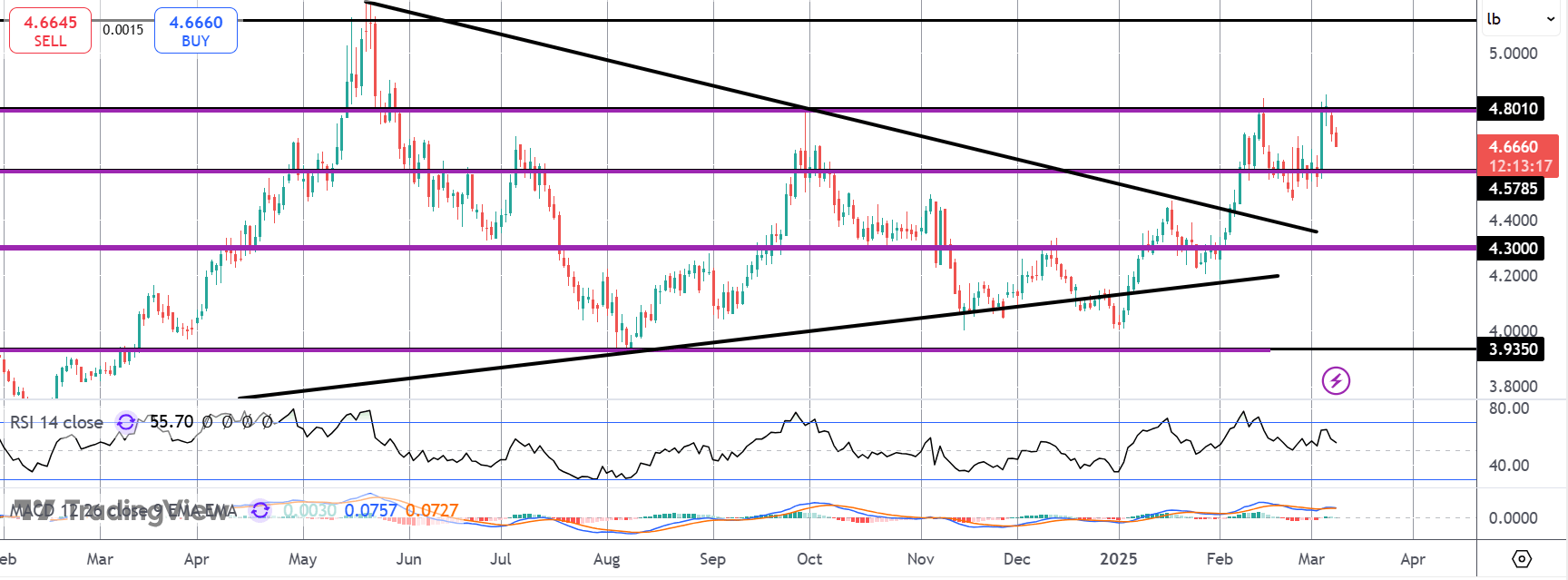Click the red SELL 4.6645 button
Screen dimensions: 1568x580
(50, 31)
